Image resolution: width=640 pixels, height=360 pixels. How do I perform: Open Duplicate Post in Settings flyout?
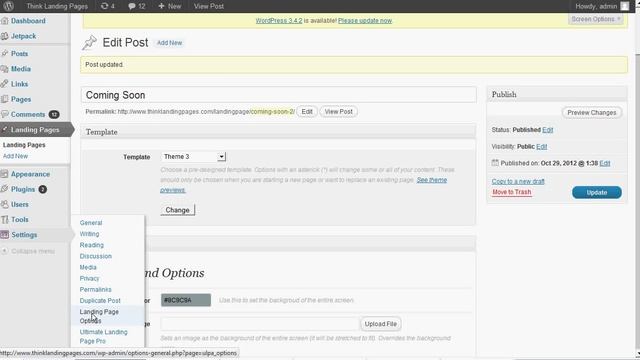100,300
